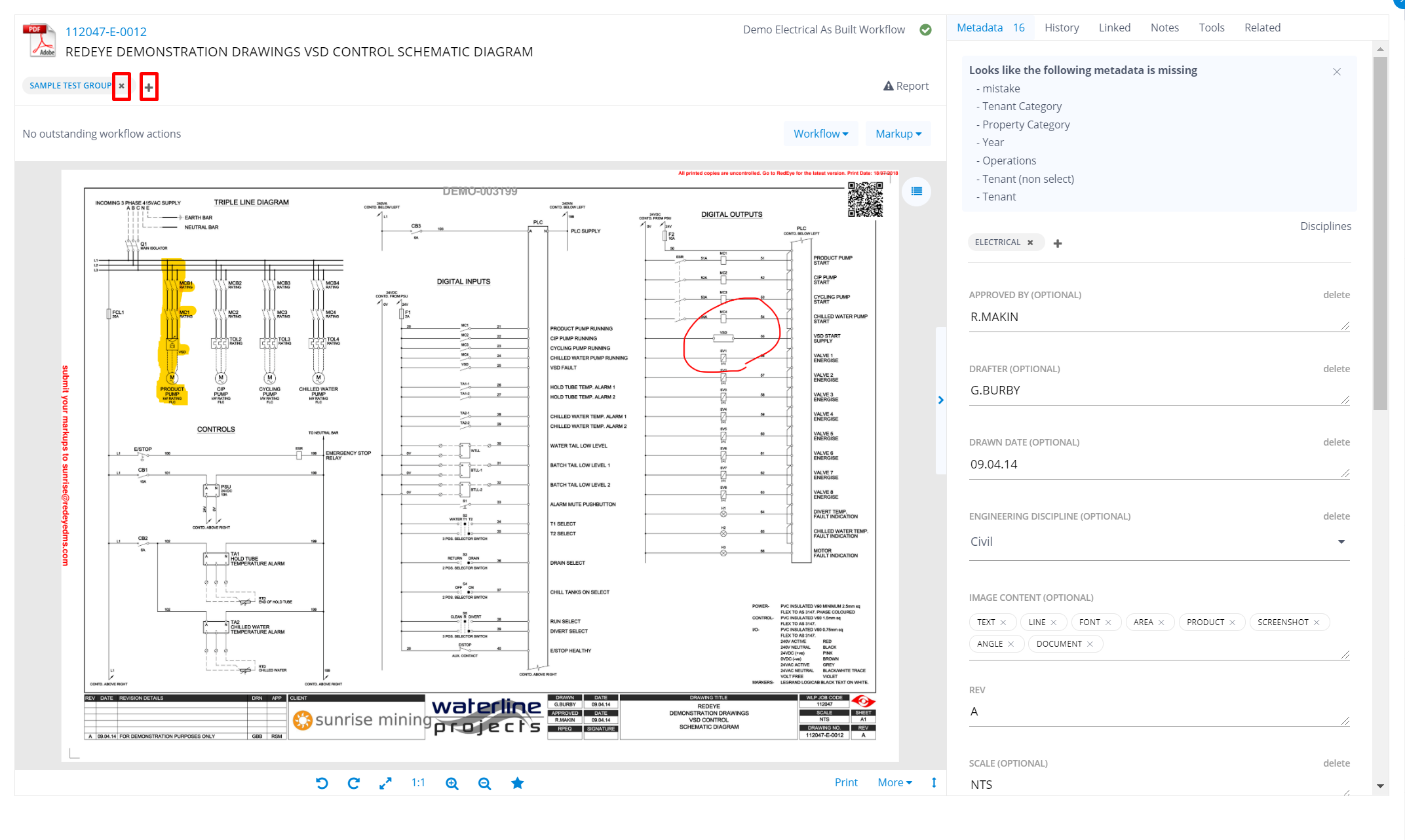Reset zoom to 1:1
This screenshot has height=840, width=1405.
pos(418,782)
